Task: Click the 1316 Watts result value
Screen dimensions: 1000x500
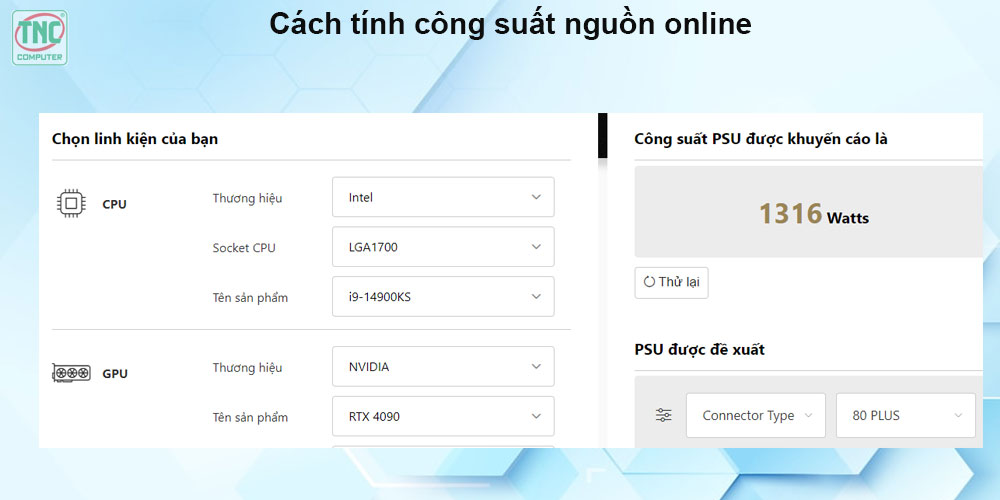Action: (x=813, y=214)
